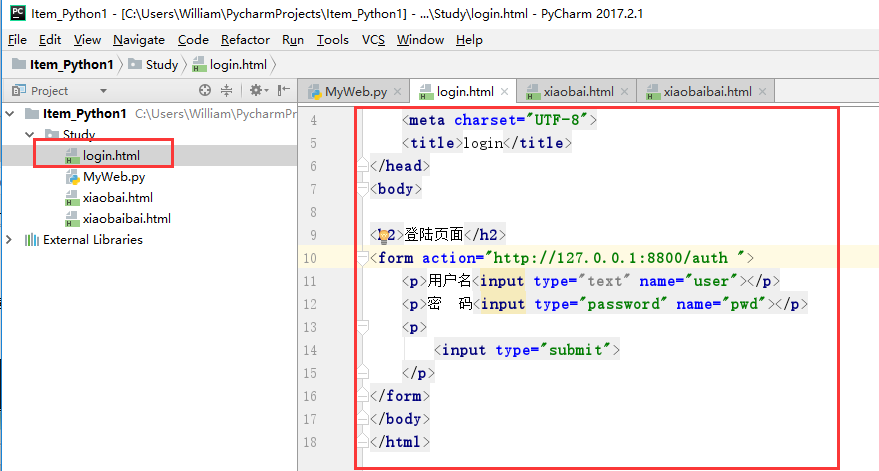Click the Project panel icon in header
Viewport: 879px width, 471px height.
[18, 90]
